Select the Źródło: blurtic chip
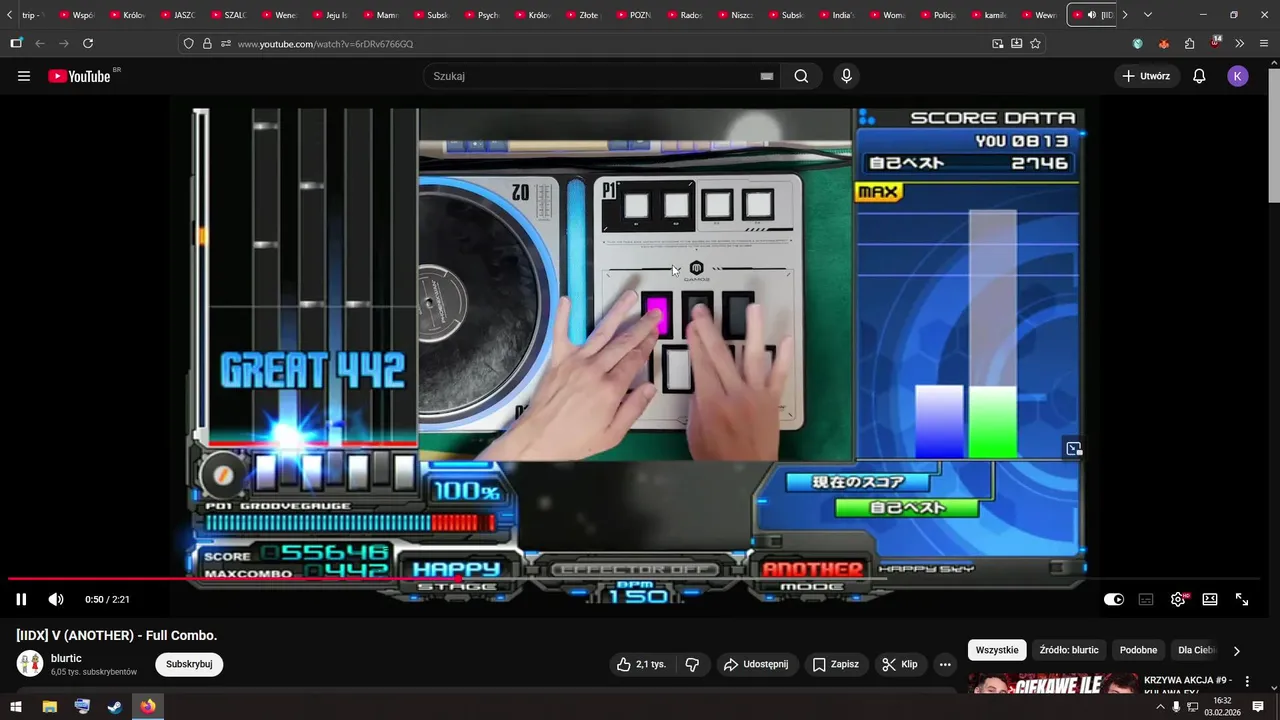1280x720 pixels. 1069,650
